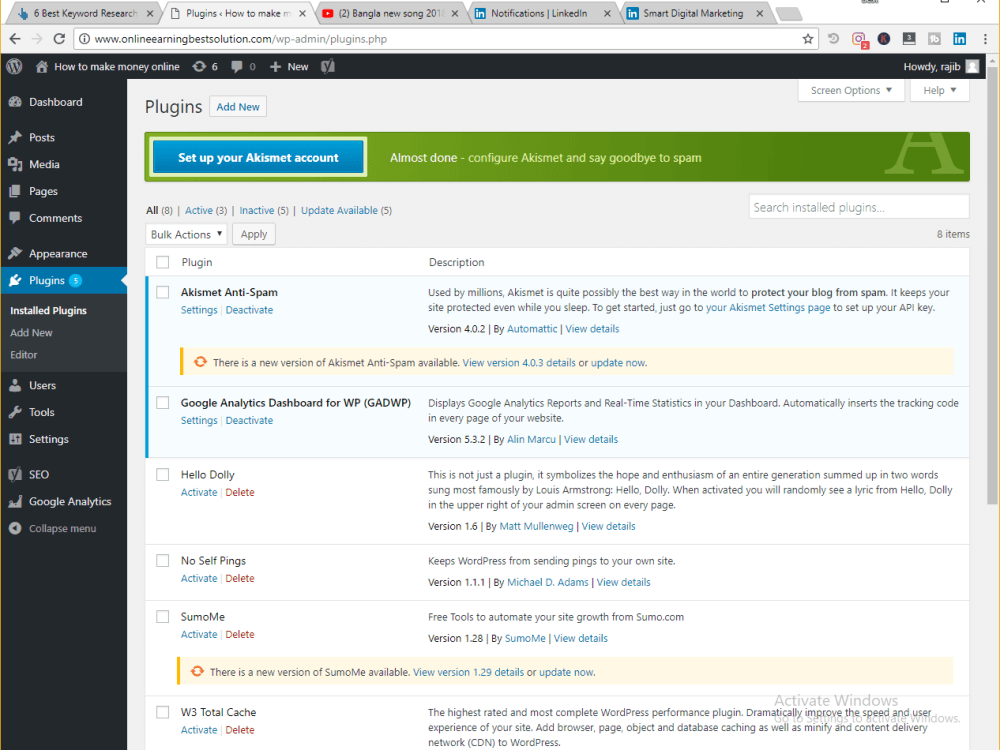Screen dimensions: 1000x750
Task: Switch to Notifications LinkedIn tab
Action: click(539, 13)
